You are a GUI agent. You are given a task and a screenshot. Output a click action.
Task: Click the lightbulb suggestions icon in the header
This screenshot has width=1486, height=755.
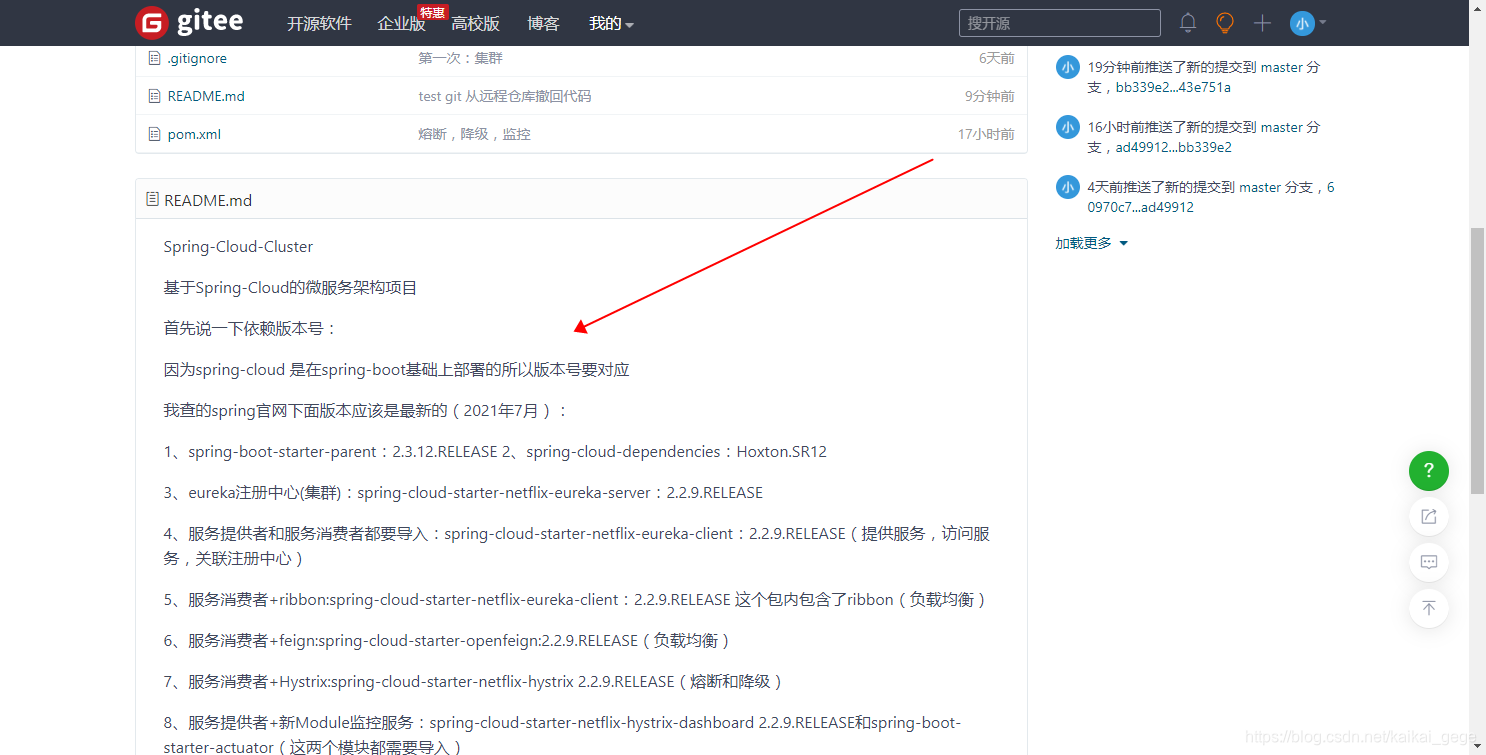[x=1224, y=22]
